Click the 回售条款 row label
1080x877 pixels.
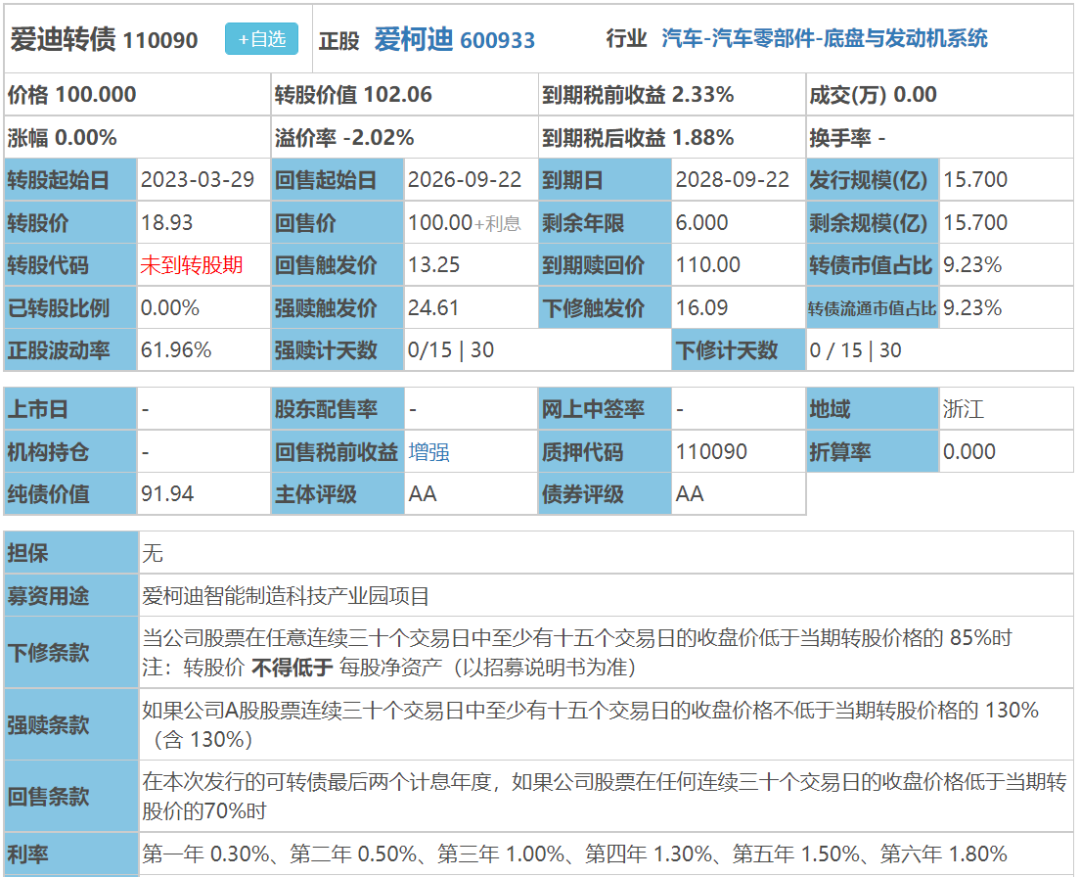[71, 796]
